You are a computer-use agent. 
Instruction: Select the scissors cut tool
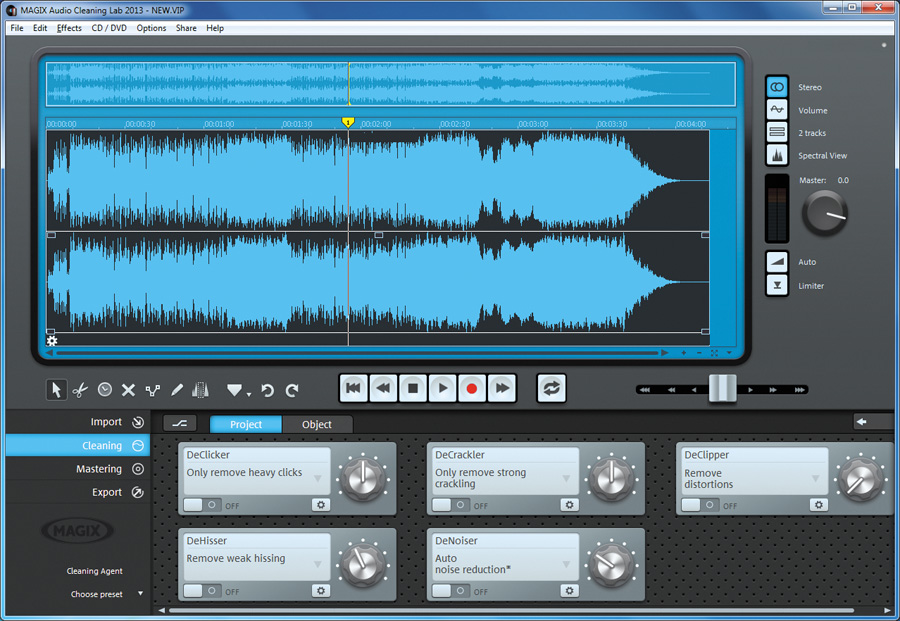pyautogui.click(x=81, y=390)
